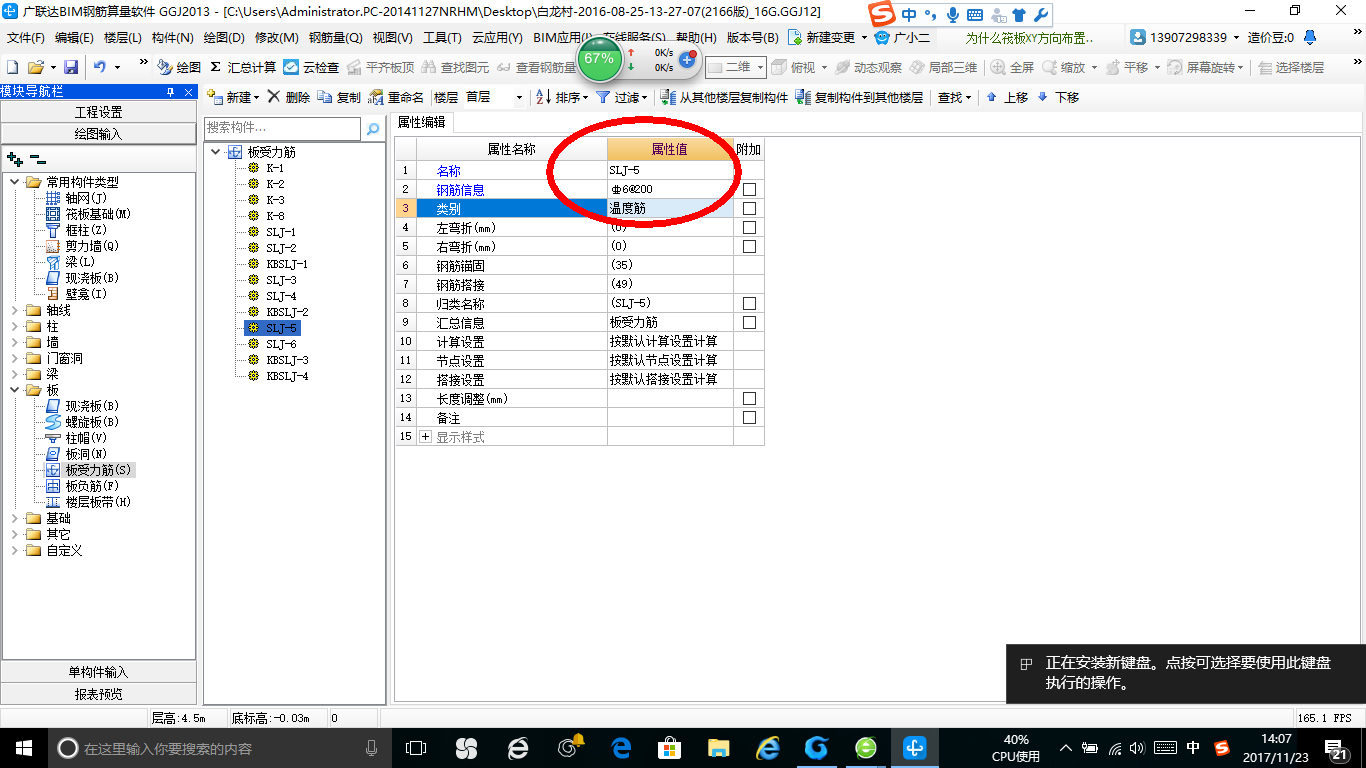Click the 局部三维 partial 3D tool
This screenshot has width=1366, height=768.
tap(943, 67)
